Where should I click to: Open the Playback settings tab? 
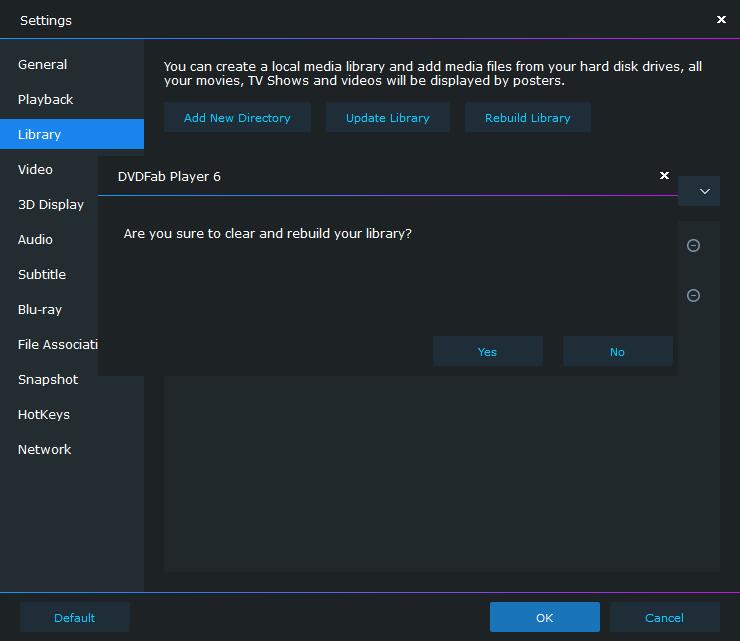(72, 99)
